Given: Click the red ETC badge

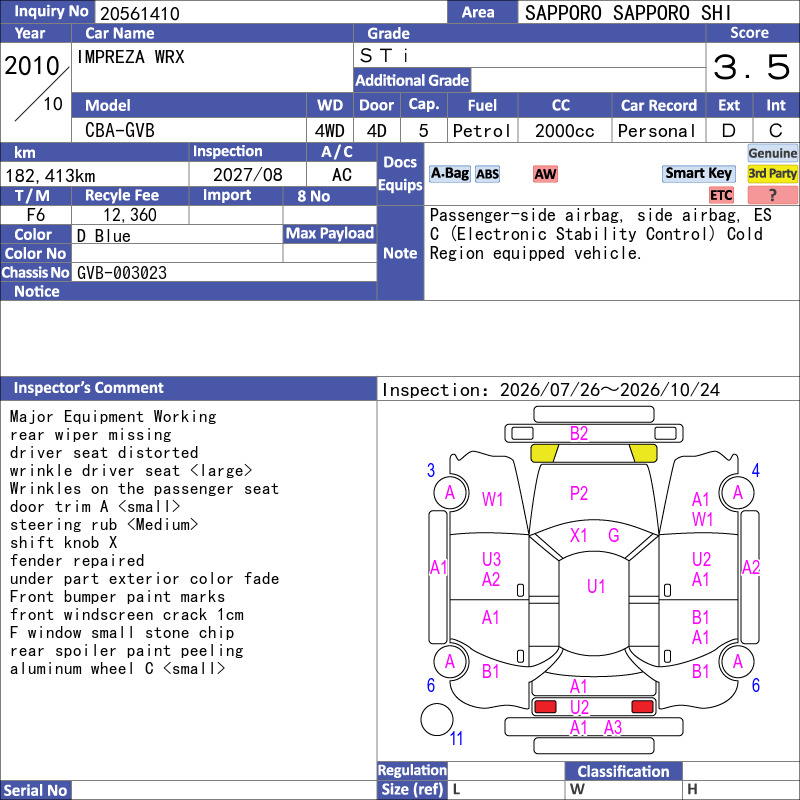Looking at the screenshot, I should [721, 195].
